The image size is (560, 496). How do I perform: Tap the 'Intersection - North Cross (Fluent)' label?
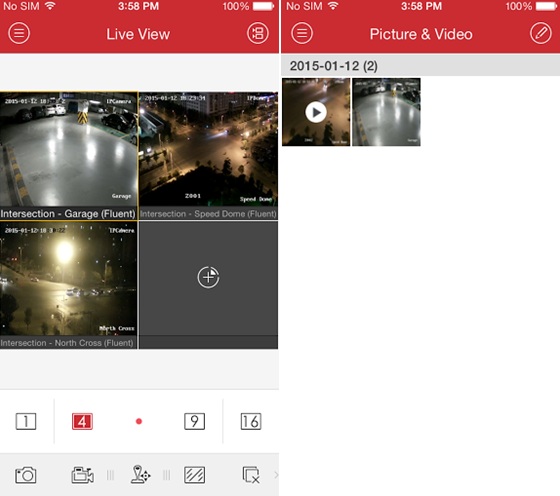(x=67, y=343)
